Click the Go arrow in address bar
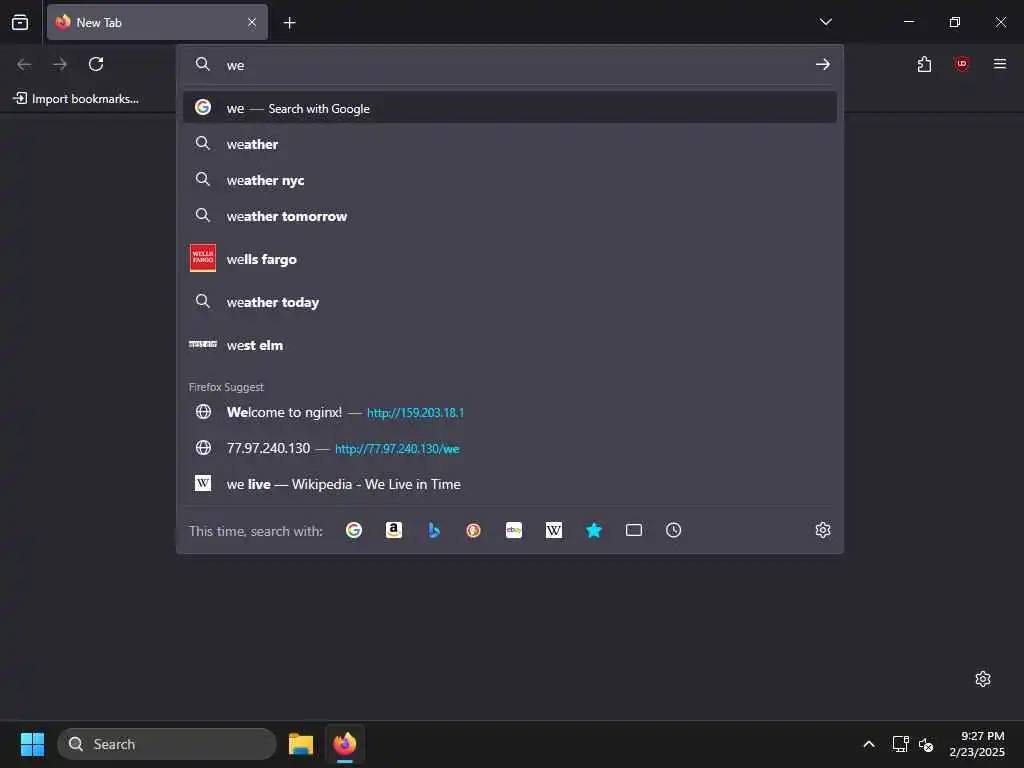Image resolution: width=1024 pixels, height=768 pixels. [823, 64]
